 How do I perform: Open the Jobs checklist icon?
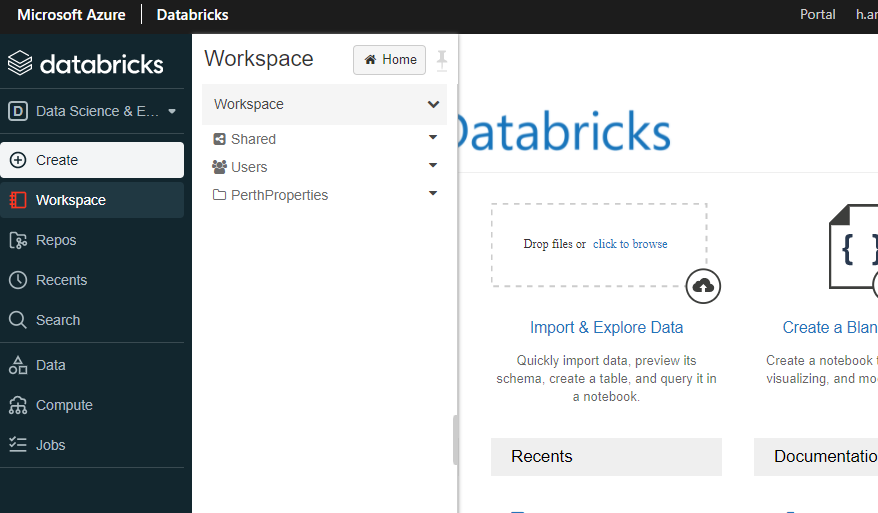click(18, 445)
